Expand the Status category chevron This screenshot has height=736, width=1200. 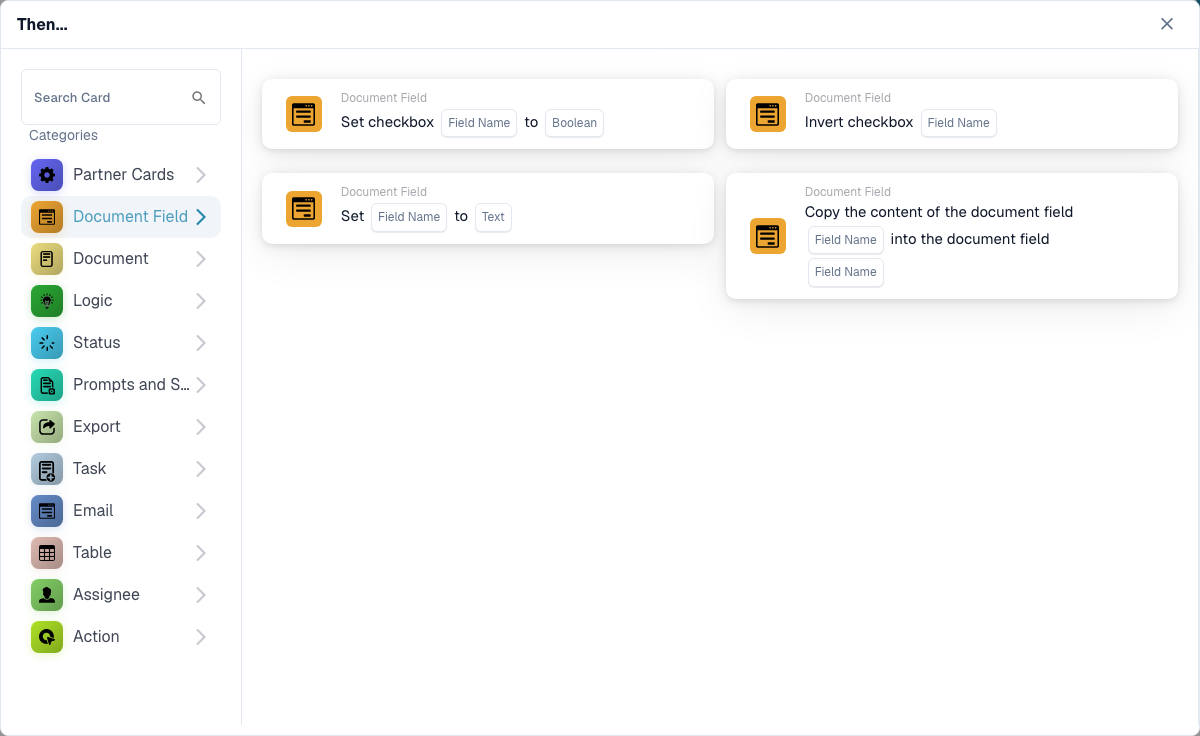tap(201, 343)
